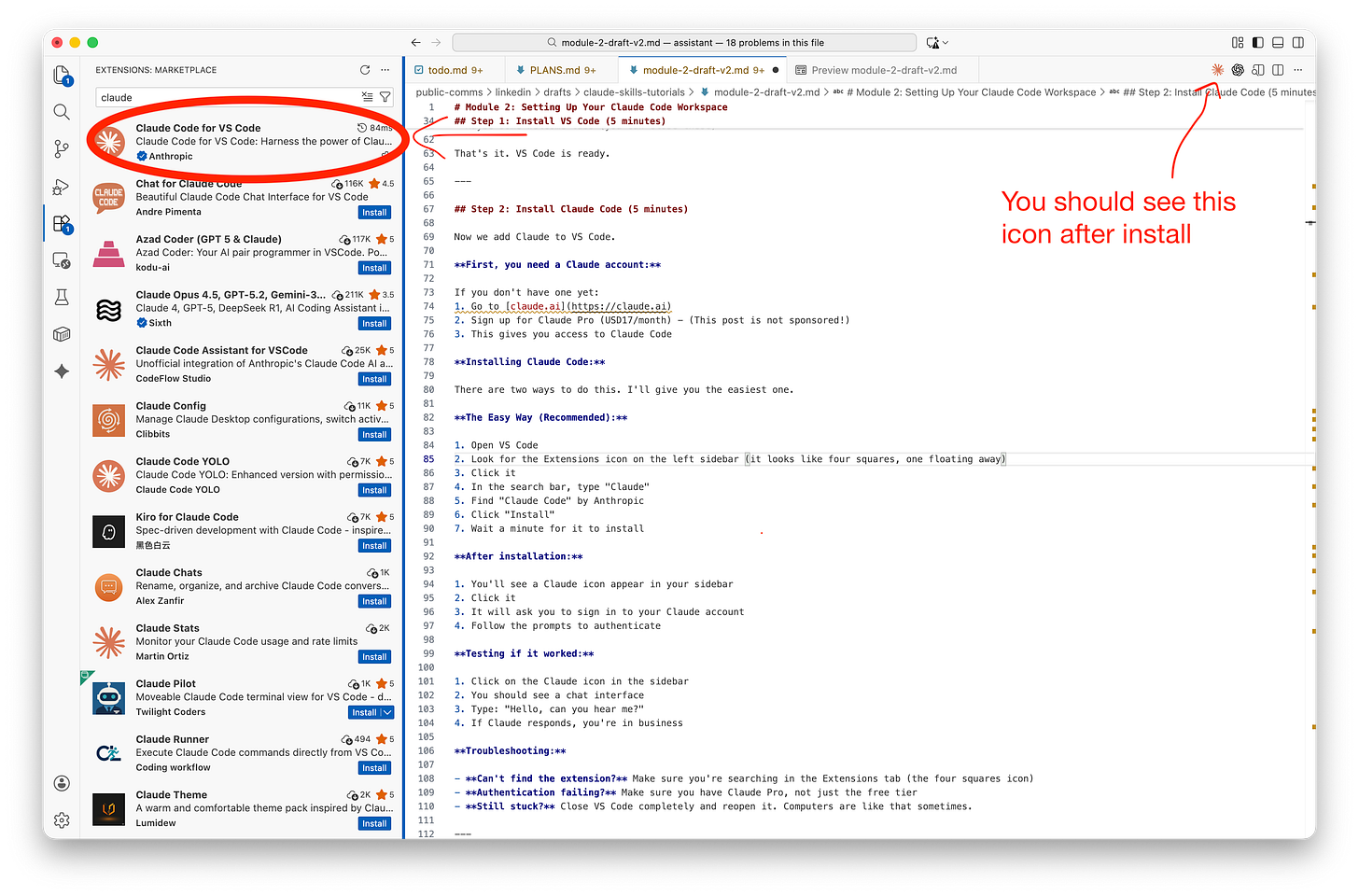1359x896 pixels.
Task: Toggle the bottom panel
Action: tap(1278, 42)
